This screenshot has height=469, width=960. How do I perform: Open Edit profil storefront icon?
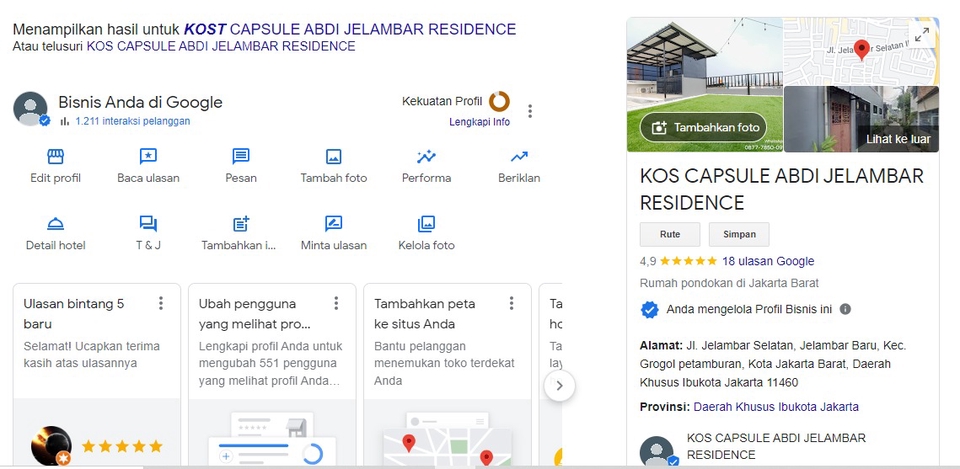[x=55, y=157]
